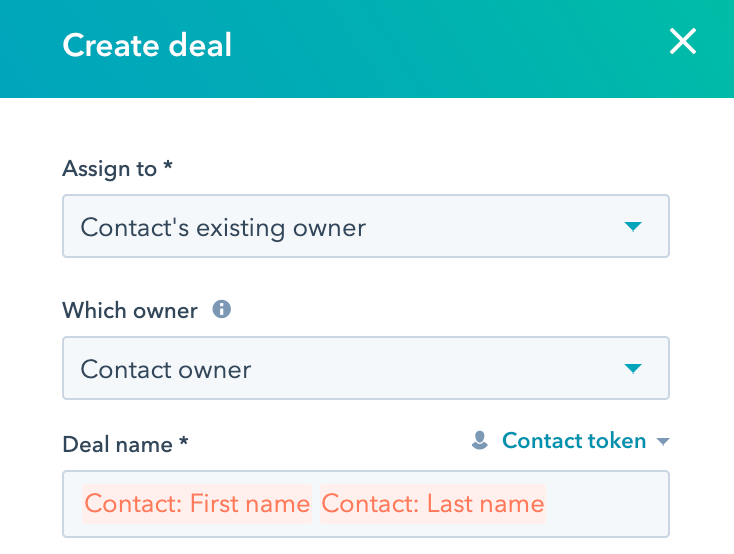Image resolution: width=734 pixels, height=554 pixels.
Task: Click the required asterisk next to Deal name
Action: 183,443
